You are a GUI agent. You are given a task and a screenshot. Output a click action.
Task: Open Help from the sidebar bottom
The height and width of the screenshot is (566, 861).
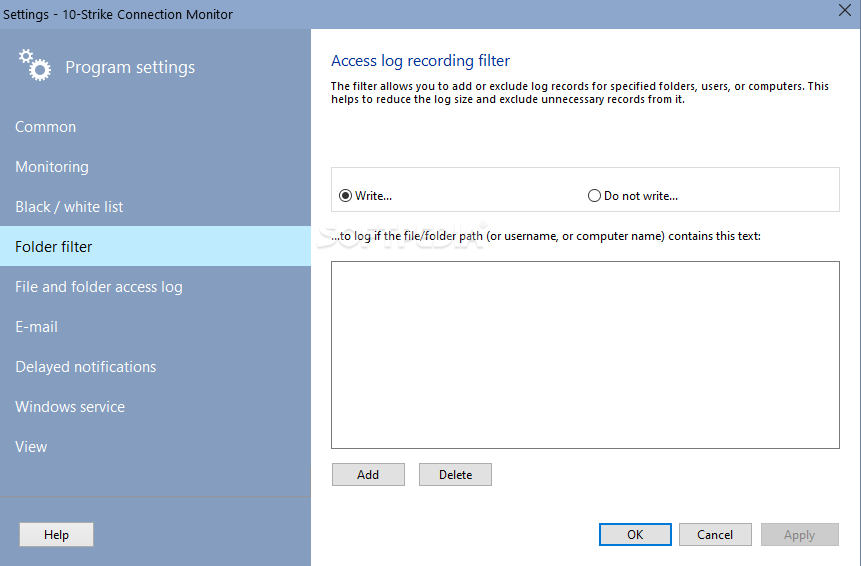pos(57,535)
